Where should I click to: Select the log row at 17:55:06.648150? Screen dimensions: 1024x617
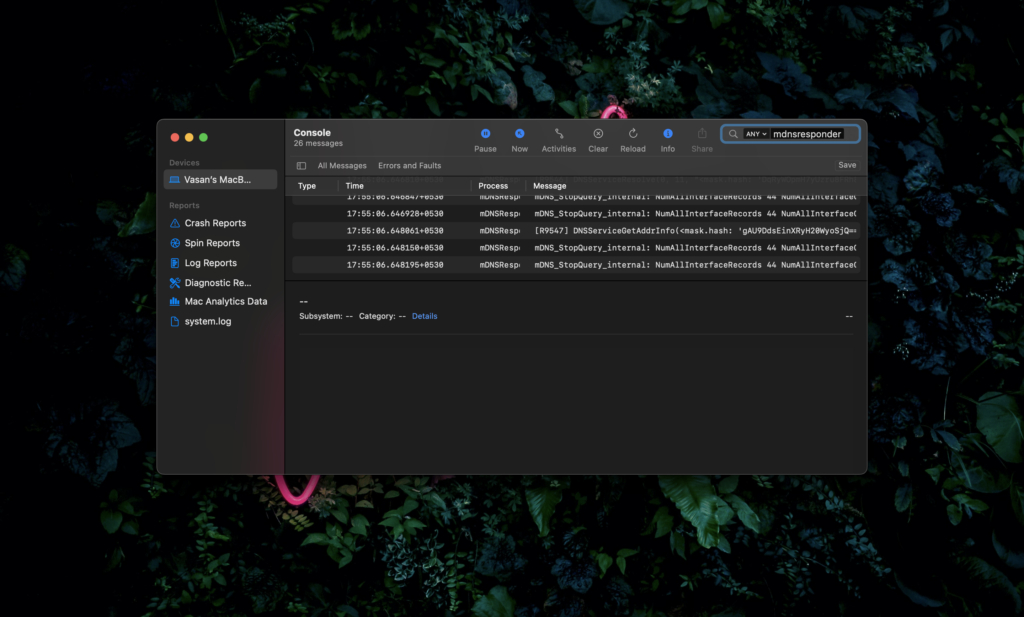tap(576, 247)
